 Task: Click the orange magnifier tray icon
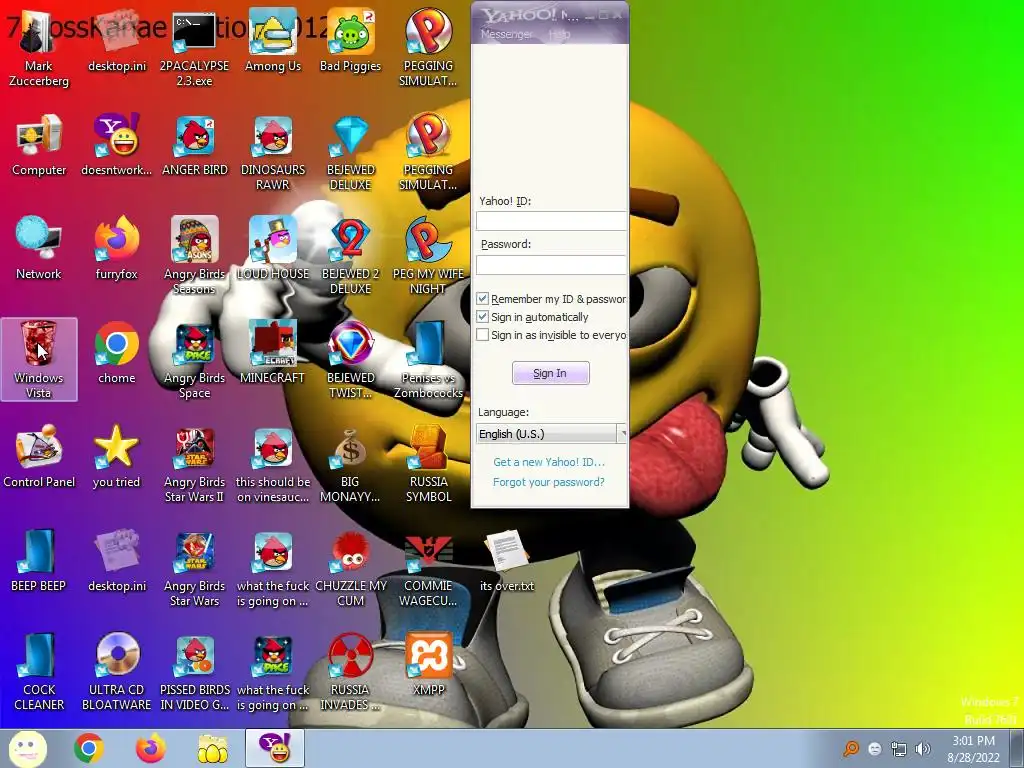851,749
